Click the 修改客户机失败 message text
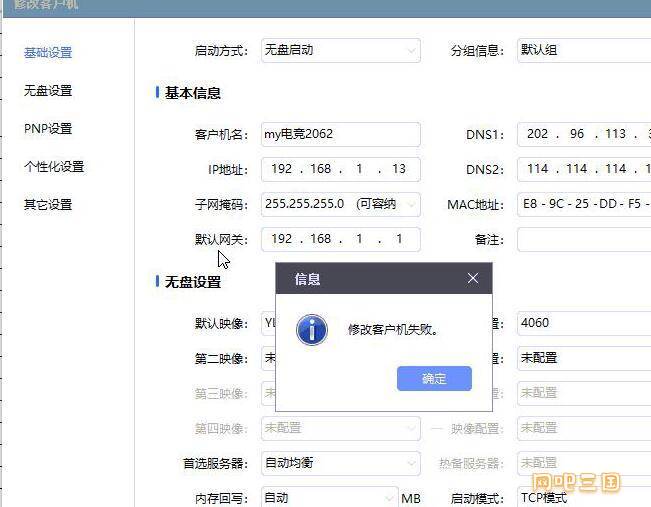Screen dimensions: 651x507 coord(393,330)
